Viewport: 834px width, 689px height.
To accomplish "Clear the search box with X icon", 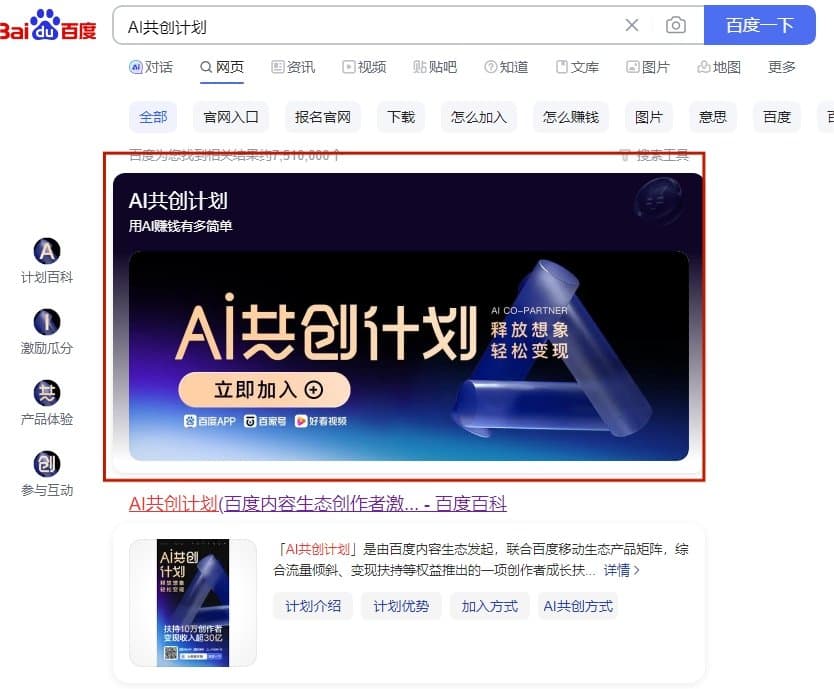I will pos(632,25).
